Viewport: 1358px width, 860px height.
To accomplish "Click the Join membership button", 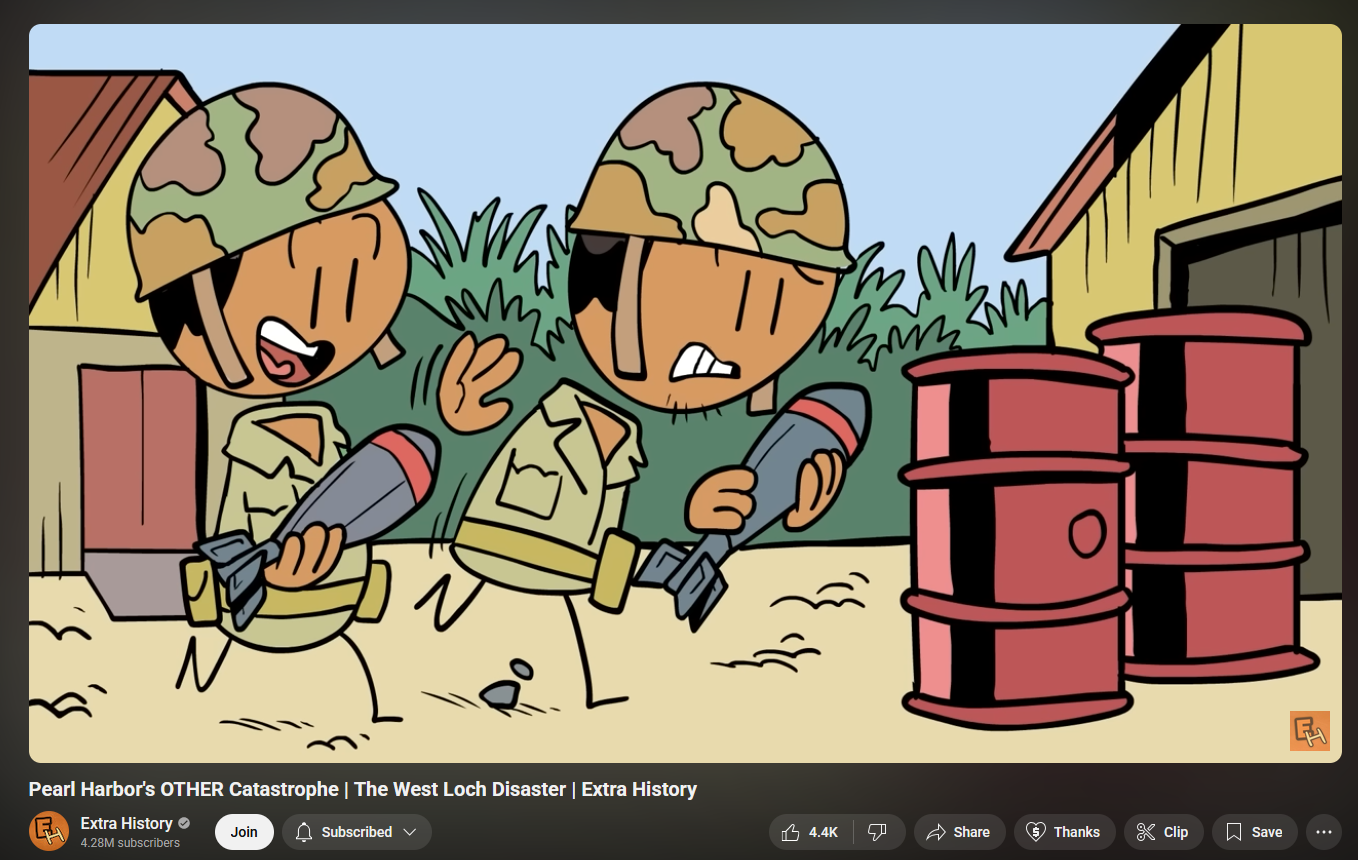I will pos(244,832).
